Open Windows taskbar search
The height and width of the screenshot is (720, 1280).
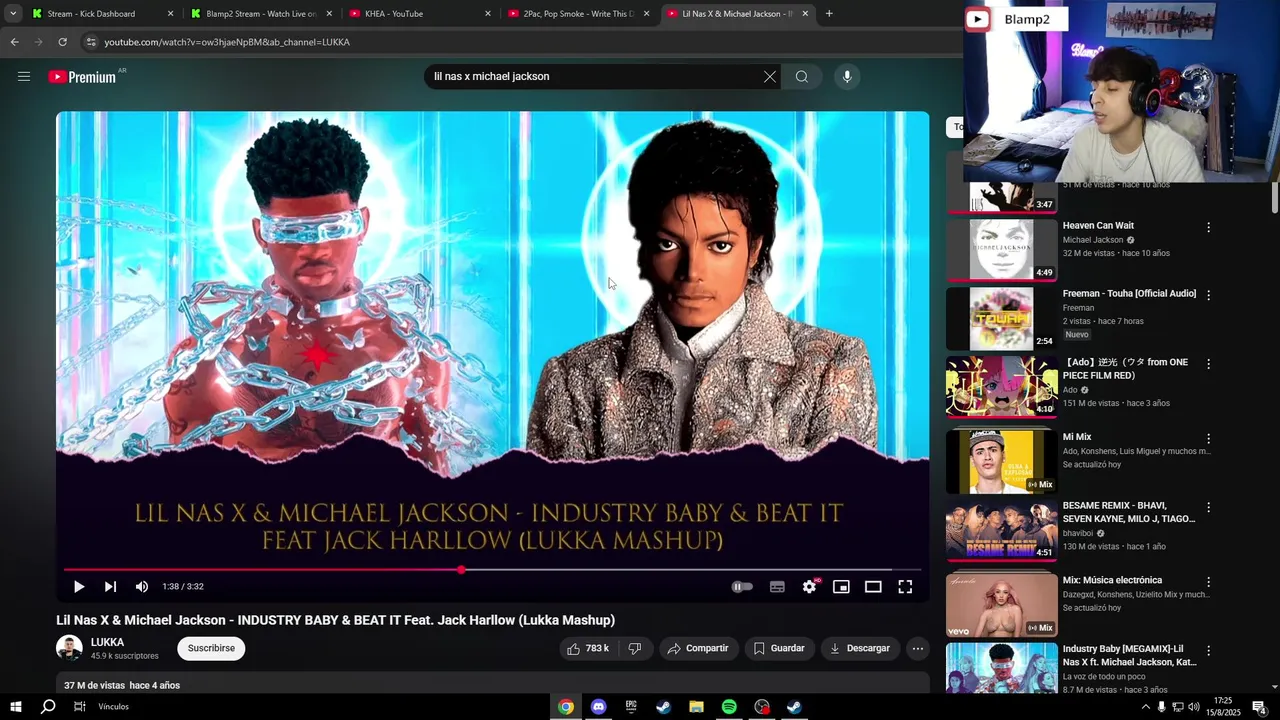coord(48,707)
